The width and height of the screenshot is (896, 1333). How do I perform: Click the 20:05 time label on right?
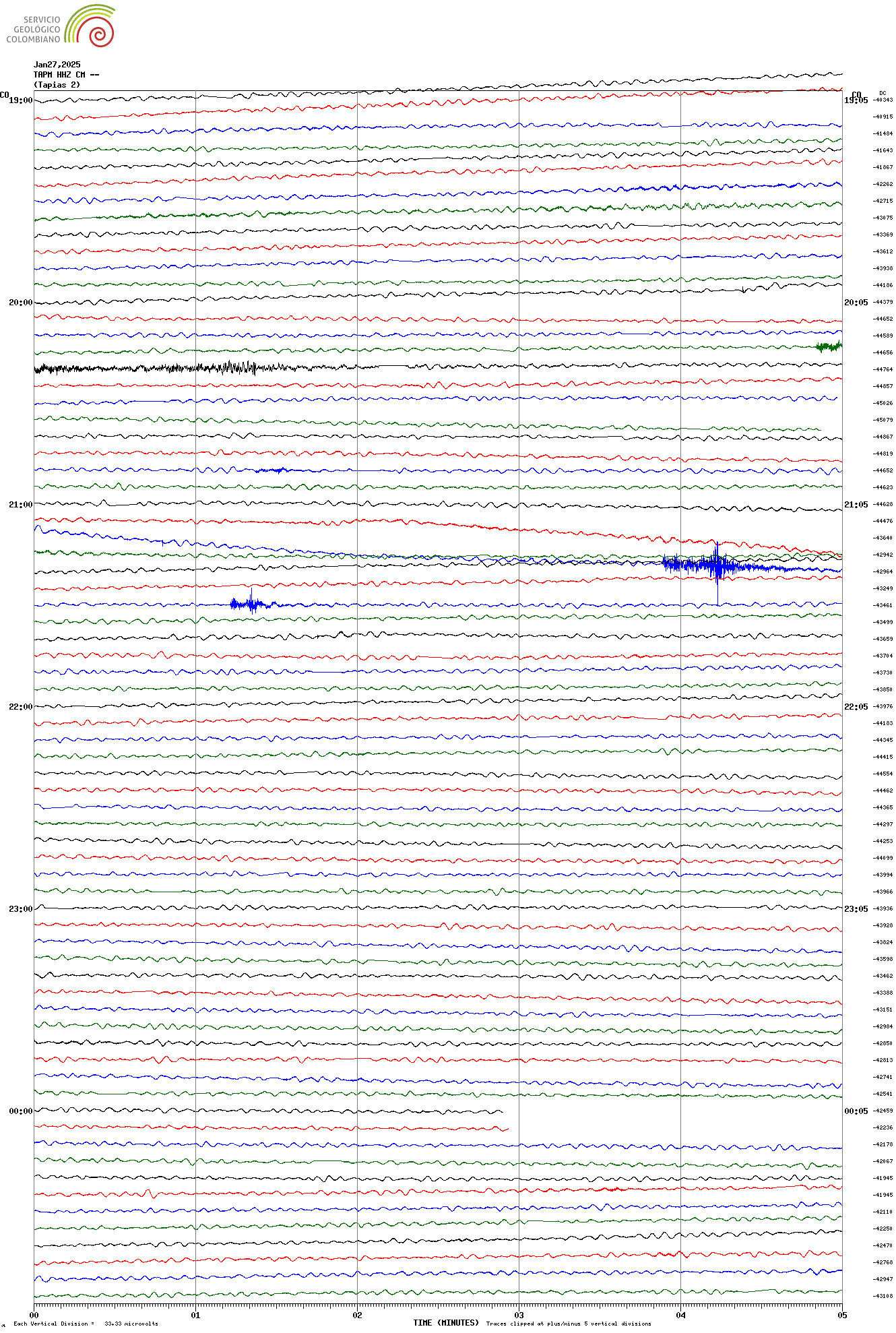coord(856,303)
